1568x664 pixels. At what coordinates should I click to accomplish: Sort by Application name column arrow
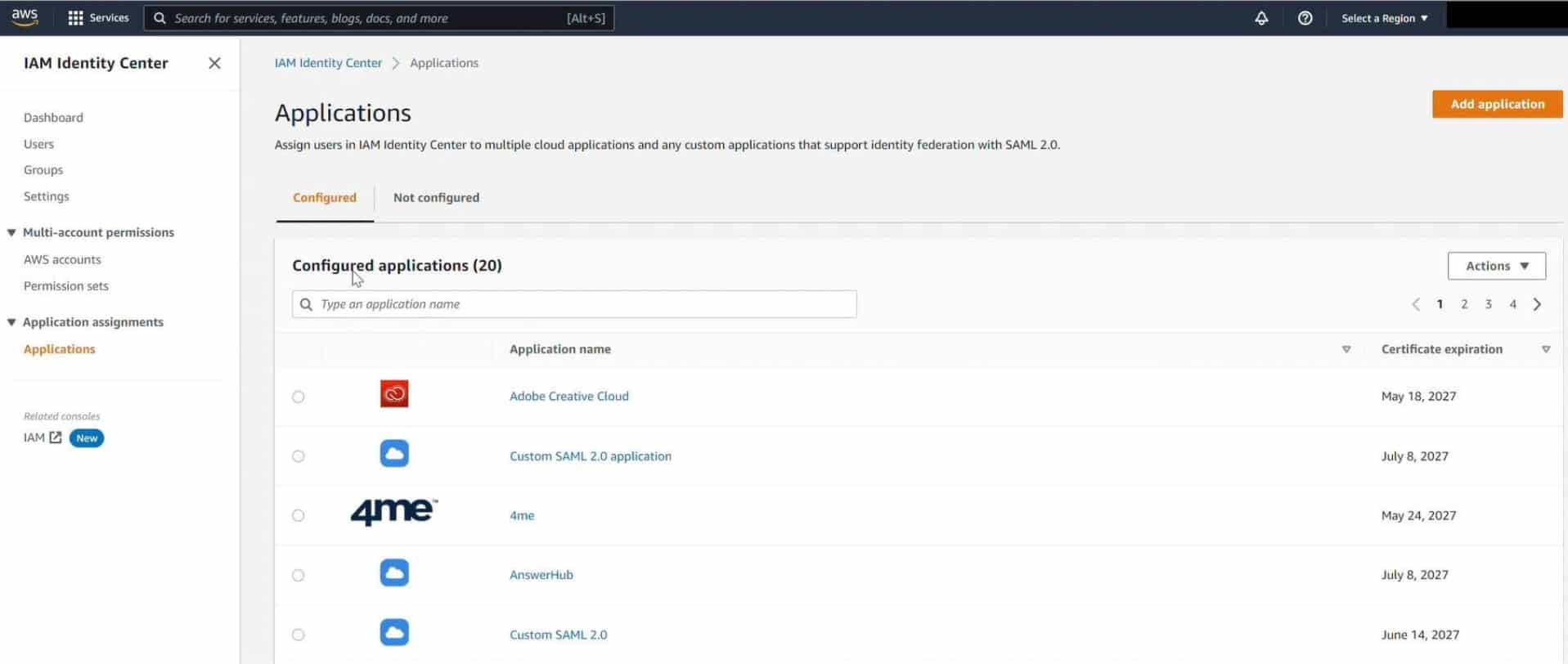[1346, 349]
